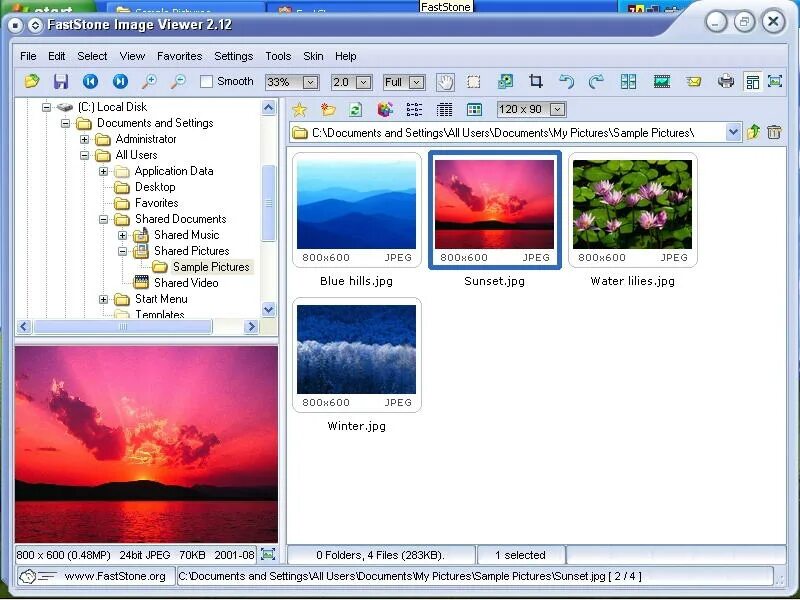The height and width of the screenshot is (600, 800).
Task: Click the Zoom In magnifier icon
Action: pyautogui.click(x=149, y=82)
